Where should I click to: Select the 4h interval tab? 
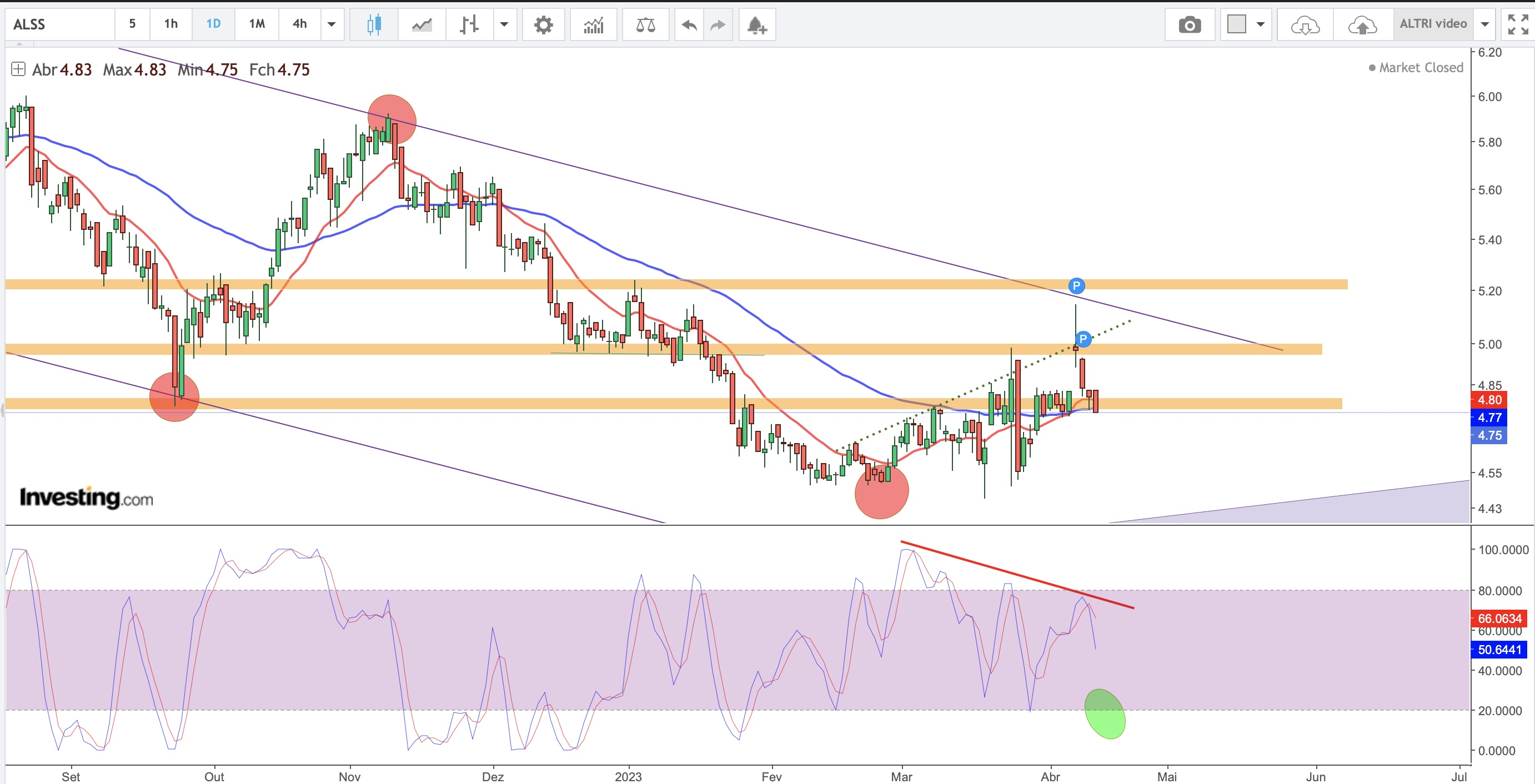pos(300,24)
